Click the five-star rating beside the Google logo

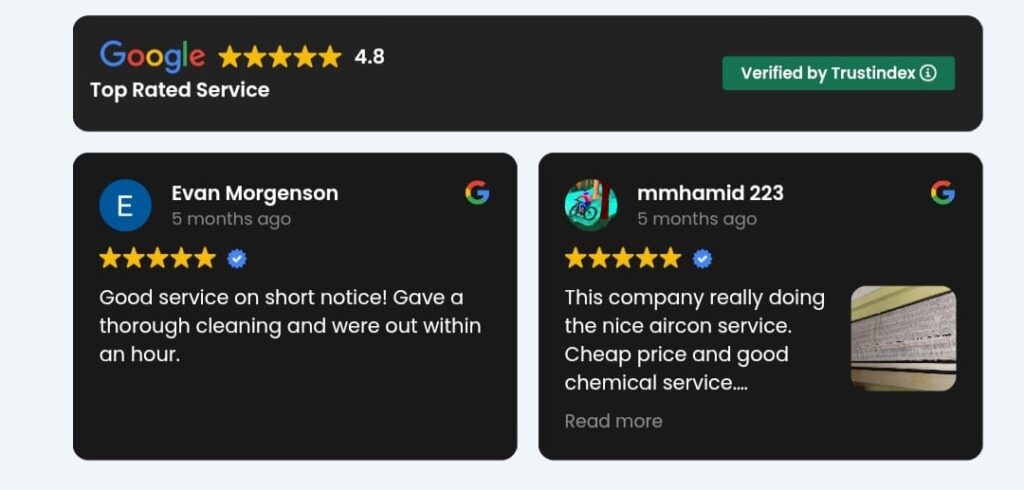click(x=280, y=57)
